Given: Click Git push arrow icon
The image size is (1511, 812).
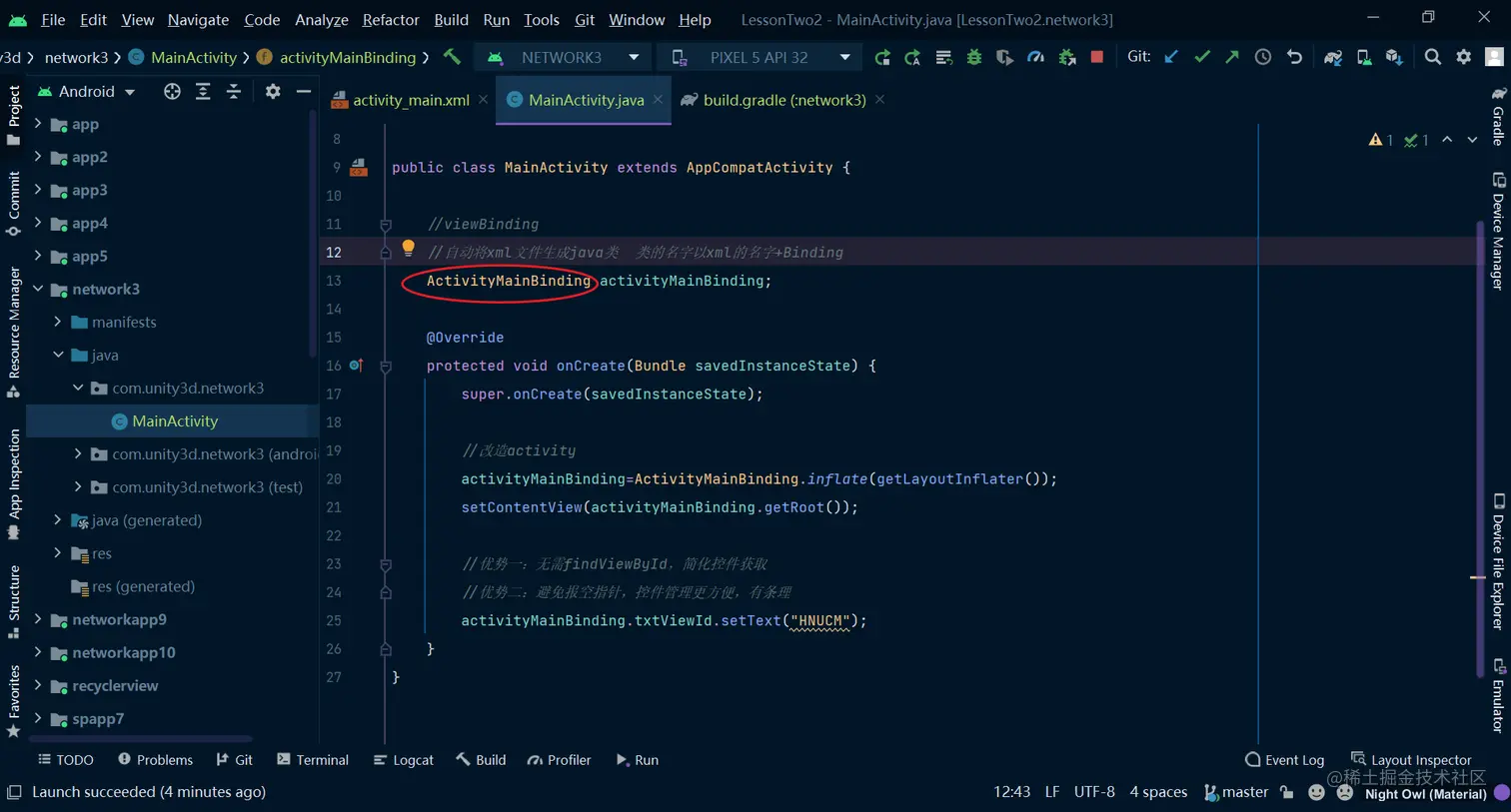Looking at the screenshot, I should 1232,57.
